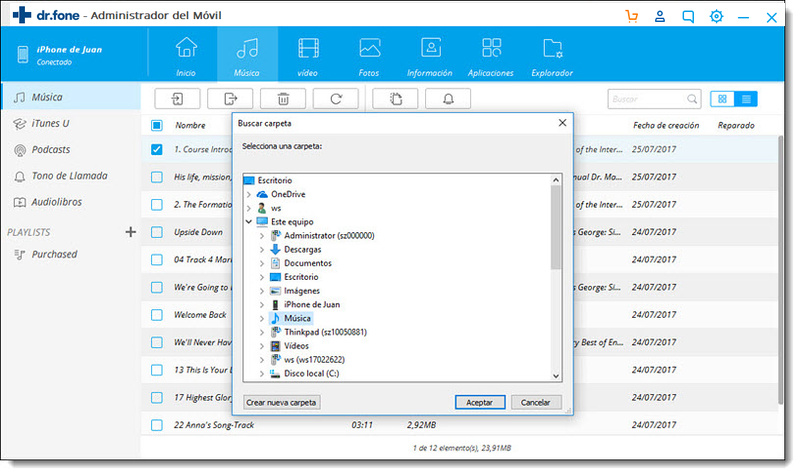Select the root Escritorio item in tree

click(x=275, y=181)
